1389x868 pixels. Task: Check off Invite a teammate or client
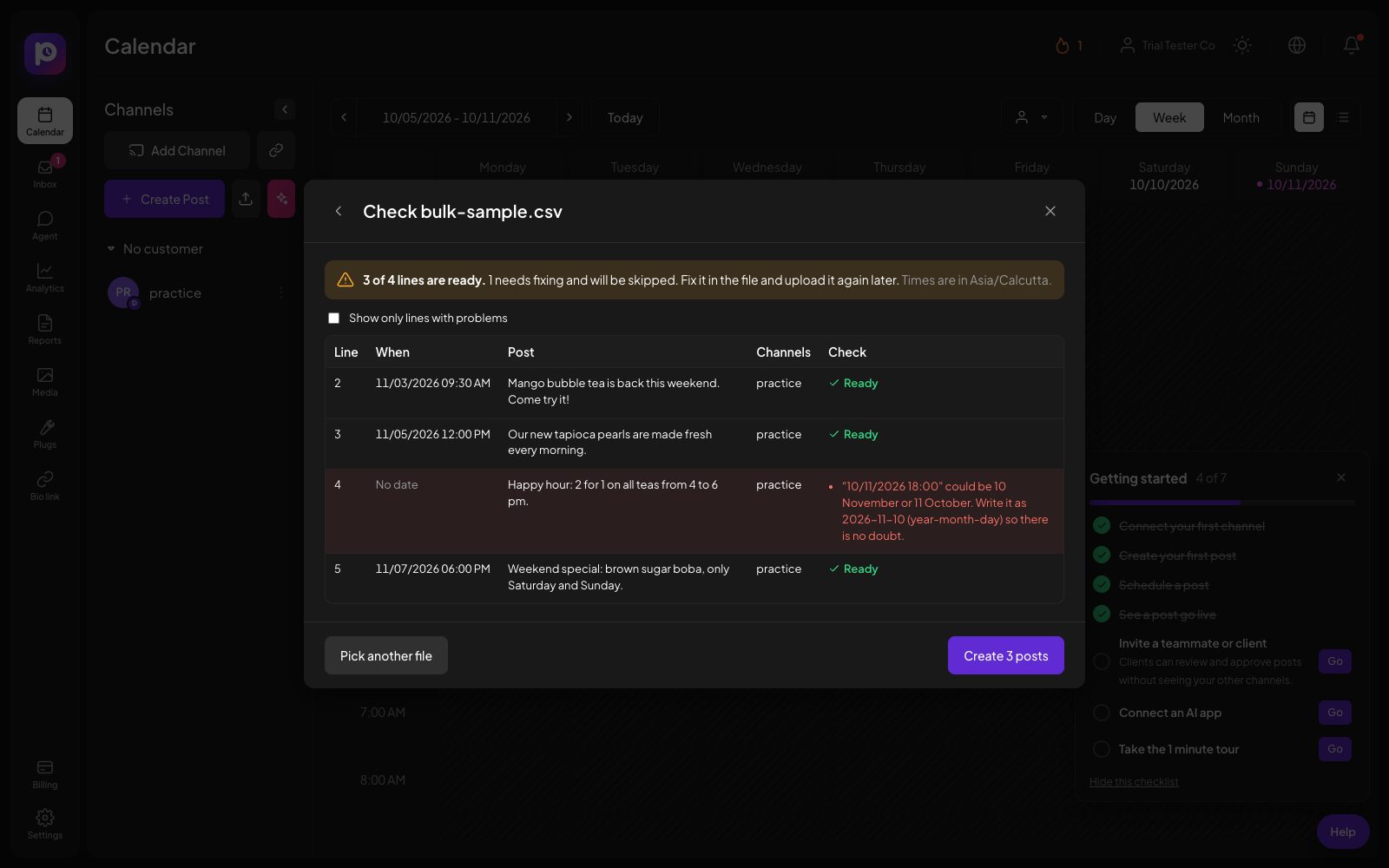pyautogui.click(x=1102, y=661)
